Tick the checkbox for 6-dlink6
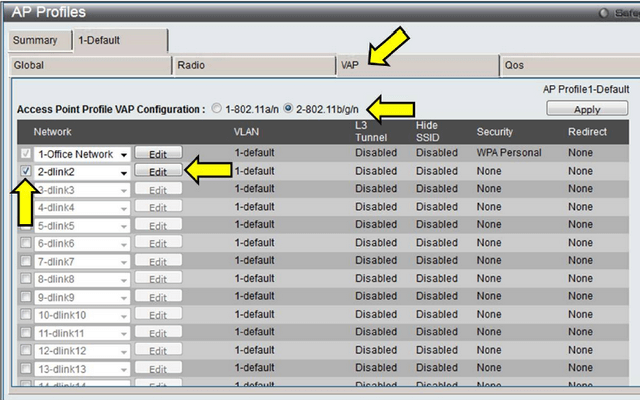 26,243
